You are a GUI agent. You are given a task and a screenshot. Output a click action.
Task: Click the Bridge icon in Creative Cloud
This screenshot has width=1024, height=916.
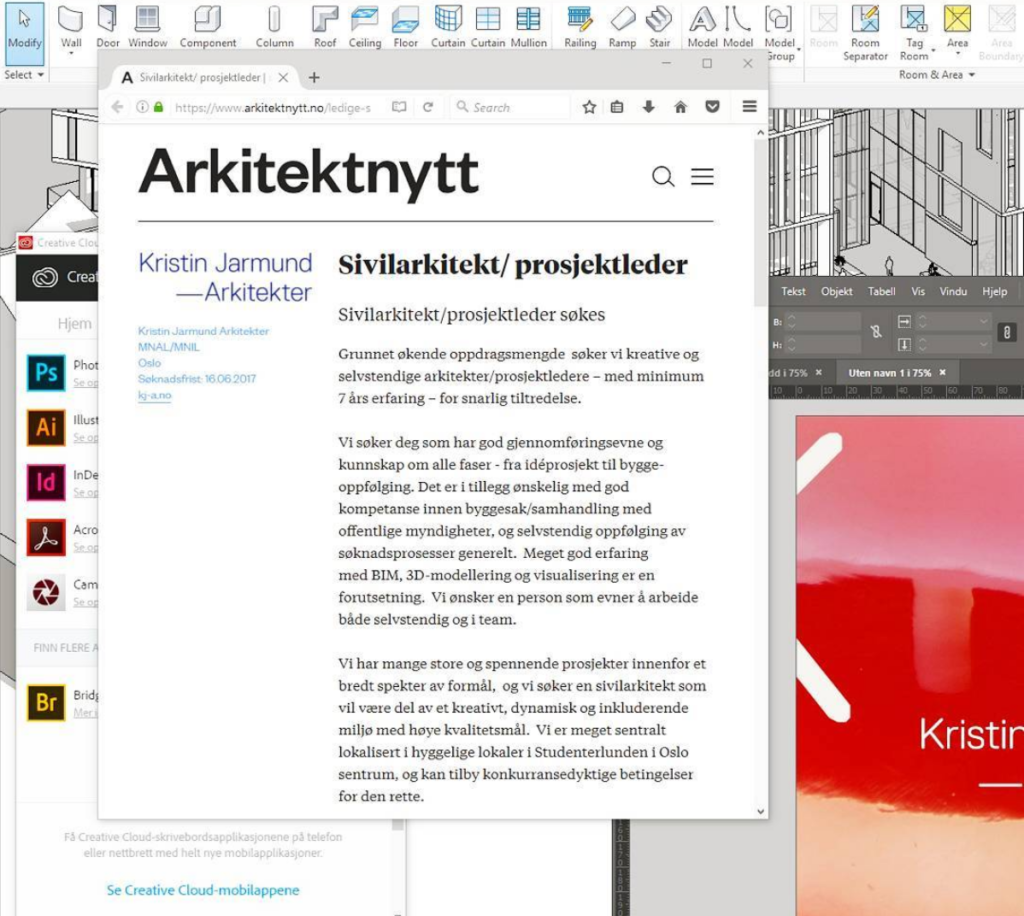[46, 702]
